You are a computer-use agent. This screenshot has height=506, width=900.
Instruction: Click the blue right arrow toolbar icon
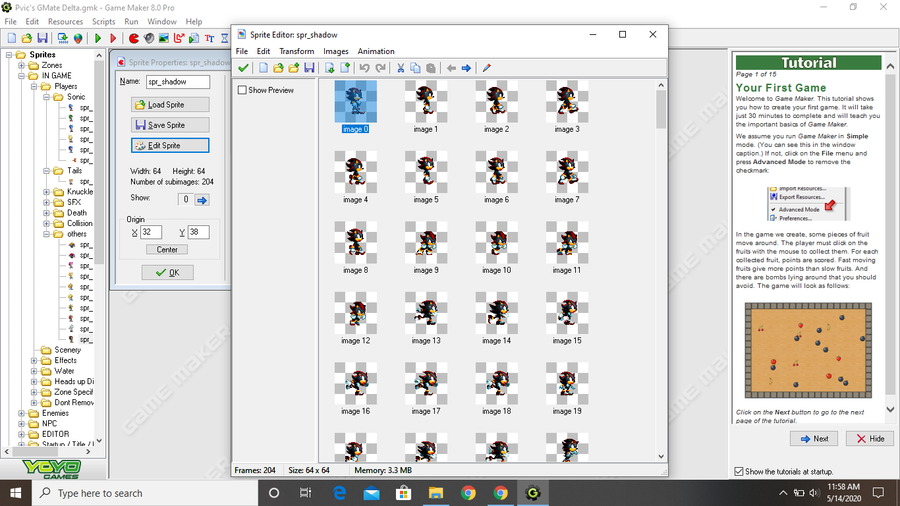tap(466, 68)
